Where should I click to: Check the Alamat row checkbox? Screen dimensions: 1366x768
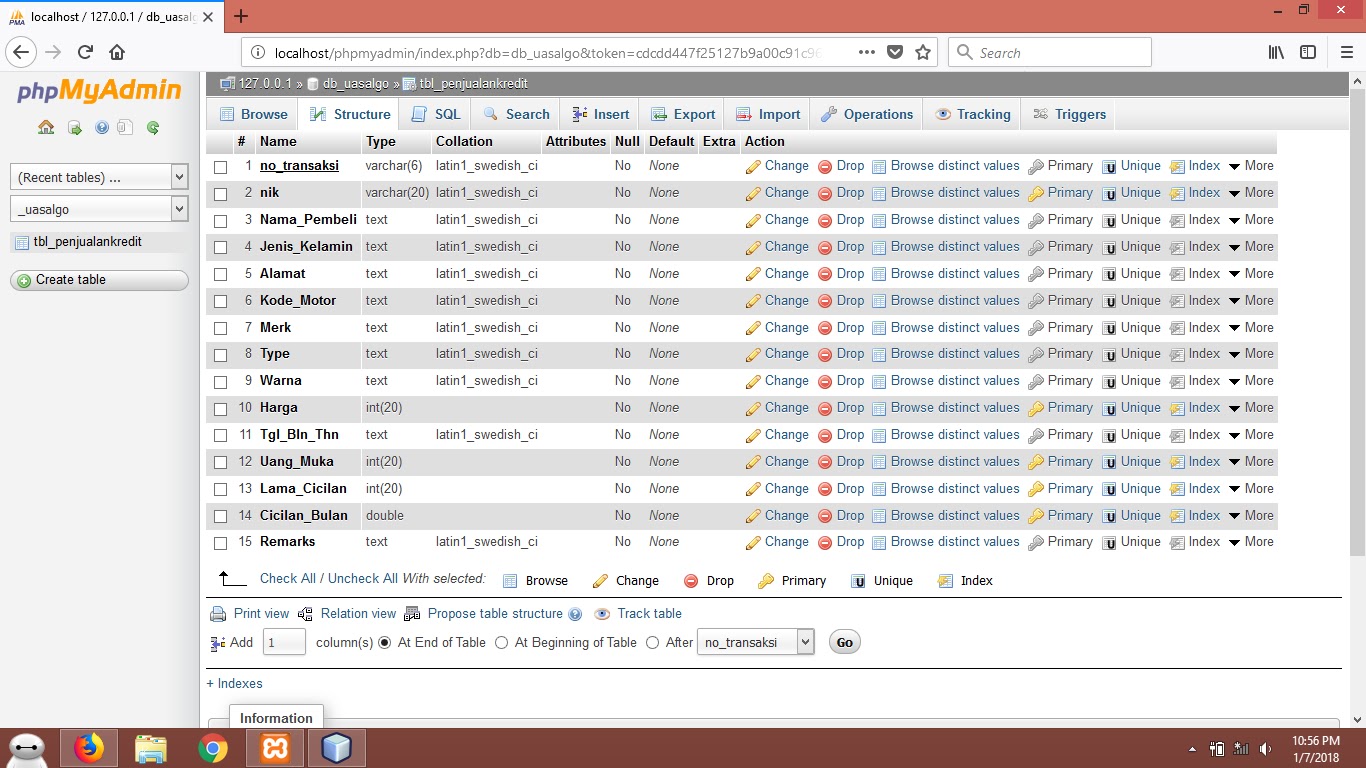220,273
